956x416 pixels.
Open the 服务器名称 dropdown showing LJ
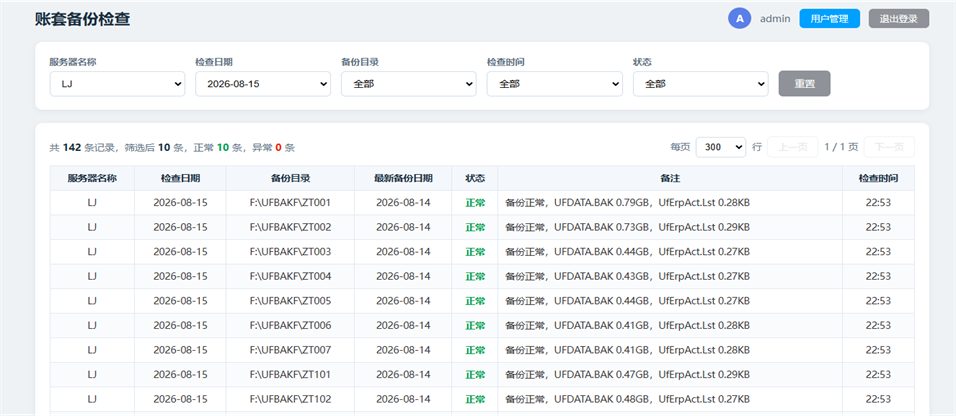[x=117, y=84]
